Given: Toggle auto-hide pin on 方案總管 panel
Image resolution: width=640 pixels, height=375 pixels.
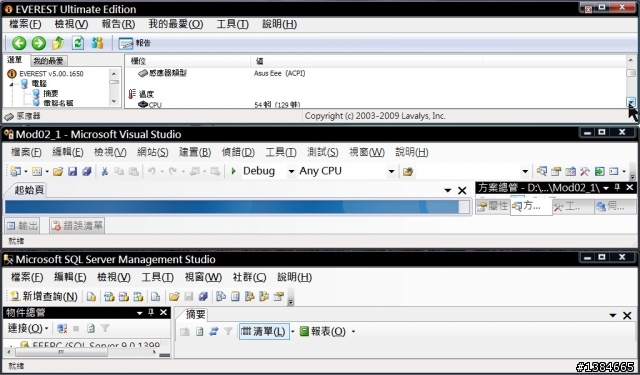Looking at the screenshot, I should coord(618,188).
